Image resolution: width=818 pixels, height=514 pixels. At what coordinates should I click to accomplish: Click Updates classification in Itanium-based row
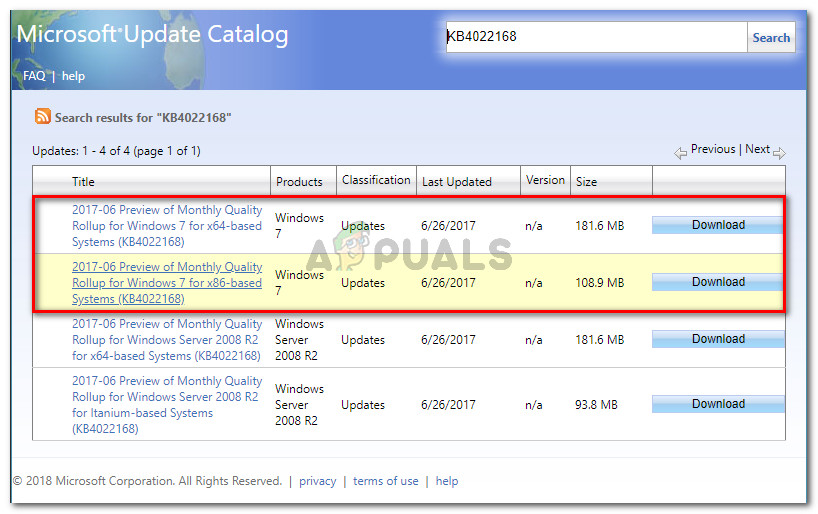363,404
